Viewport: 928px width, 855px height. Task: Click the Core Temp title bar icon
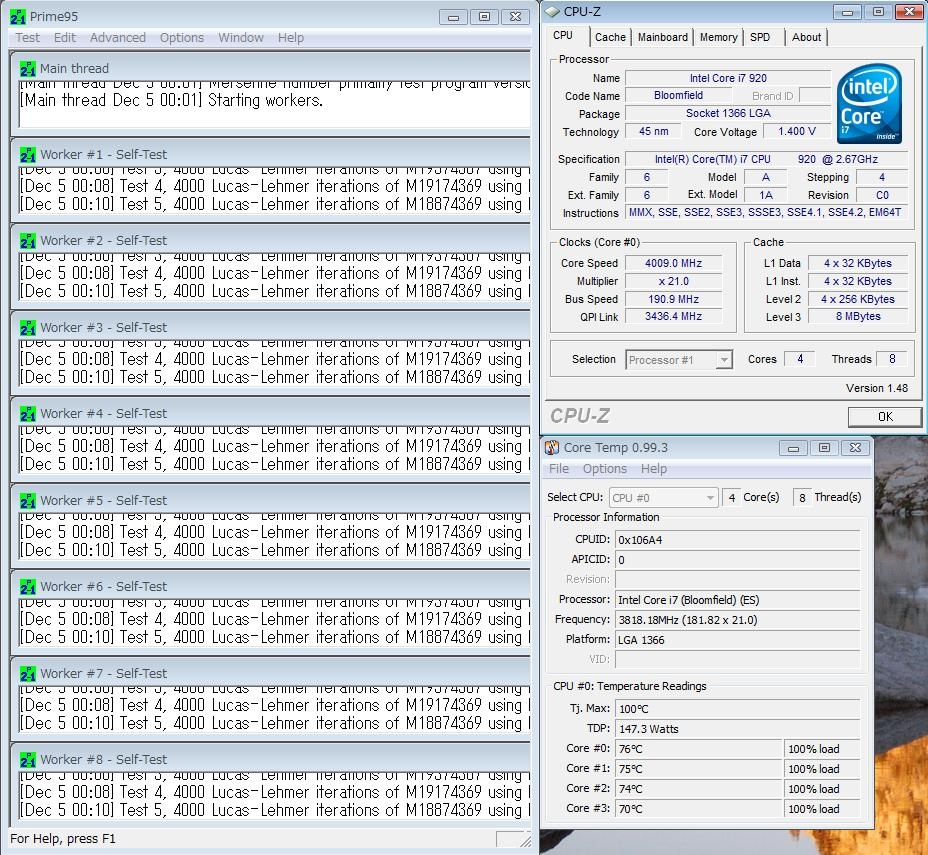pyautogui.click(x=552, y=448)
